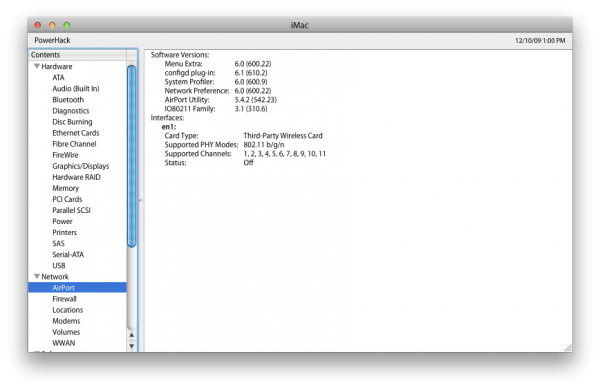Select WWAN network entry

(x=64, y=343)
